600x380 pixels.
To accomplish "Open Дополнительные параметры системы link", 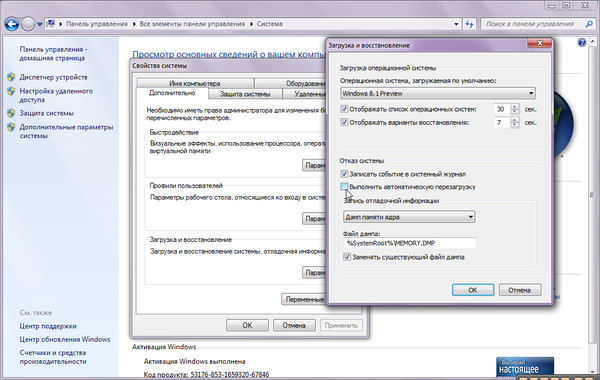I will click(x=66, y=131).
